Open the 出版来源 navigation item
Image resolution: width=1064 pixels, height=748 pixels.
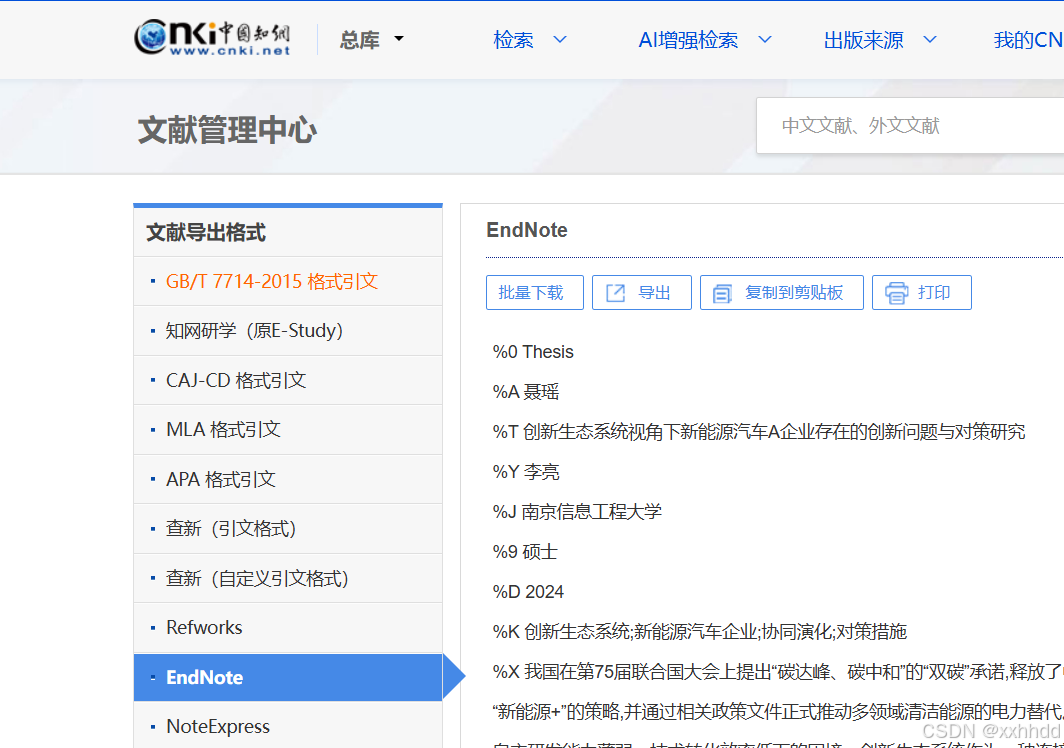click(864, 40)
